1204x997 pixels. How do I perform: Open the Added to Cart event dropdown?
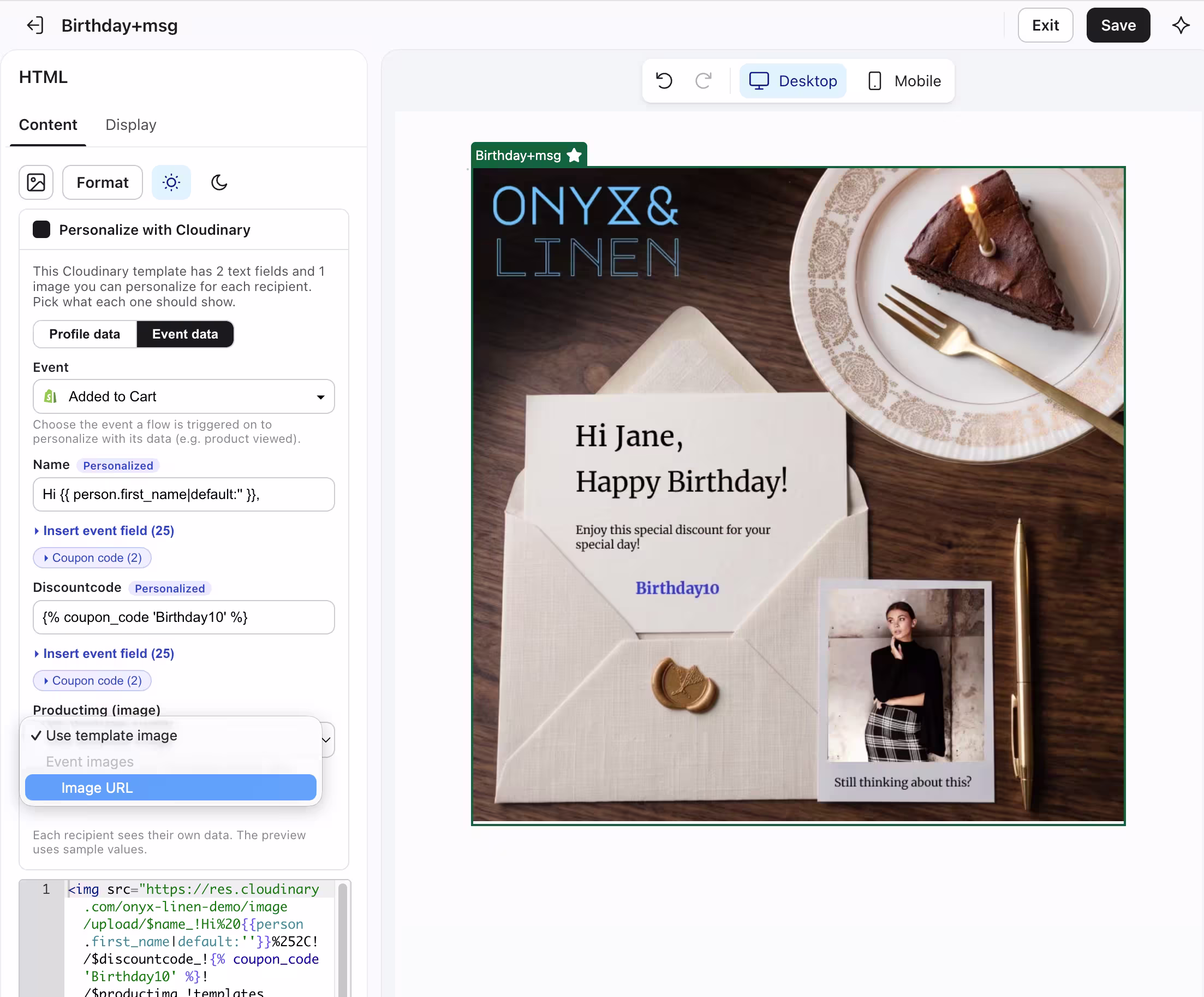pos(183,396)
